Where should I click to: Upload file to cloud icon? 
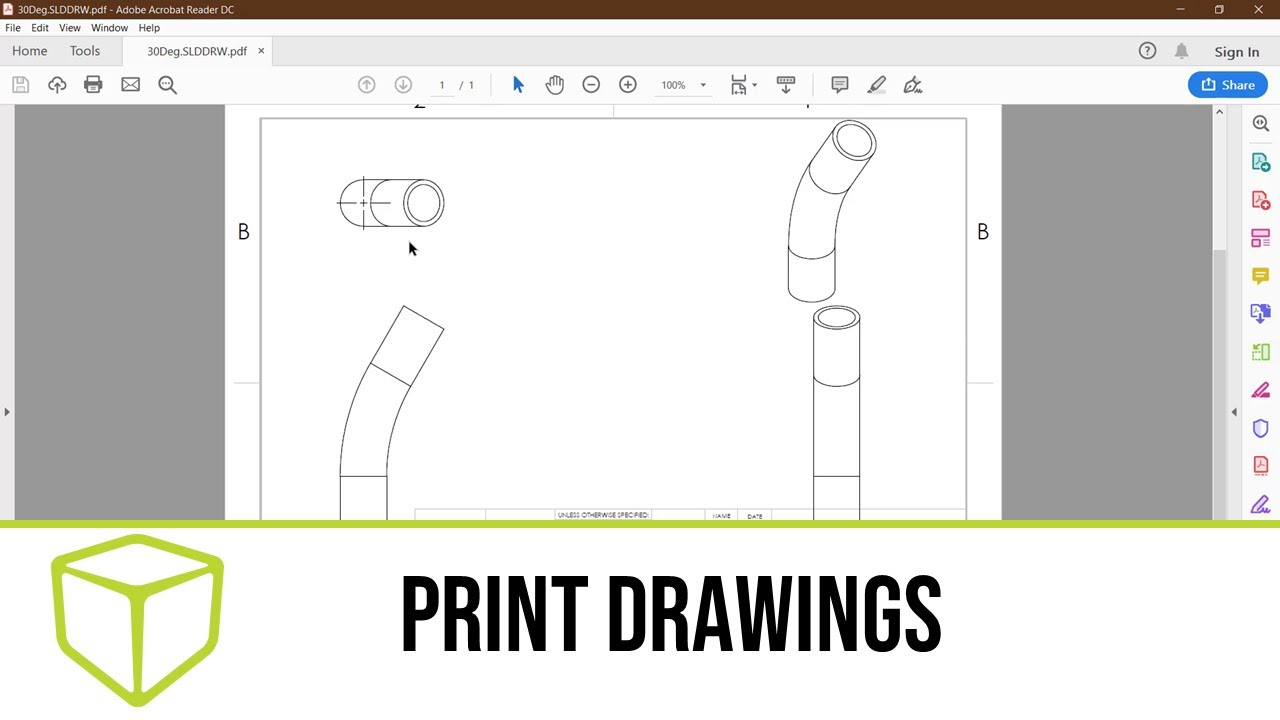(57, 85)
